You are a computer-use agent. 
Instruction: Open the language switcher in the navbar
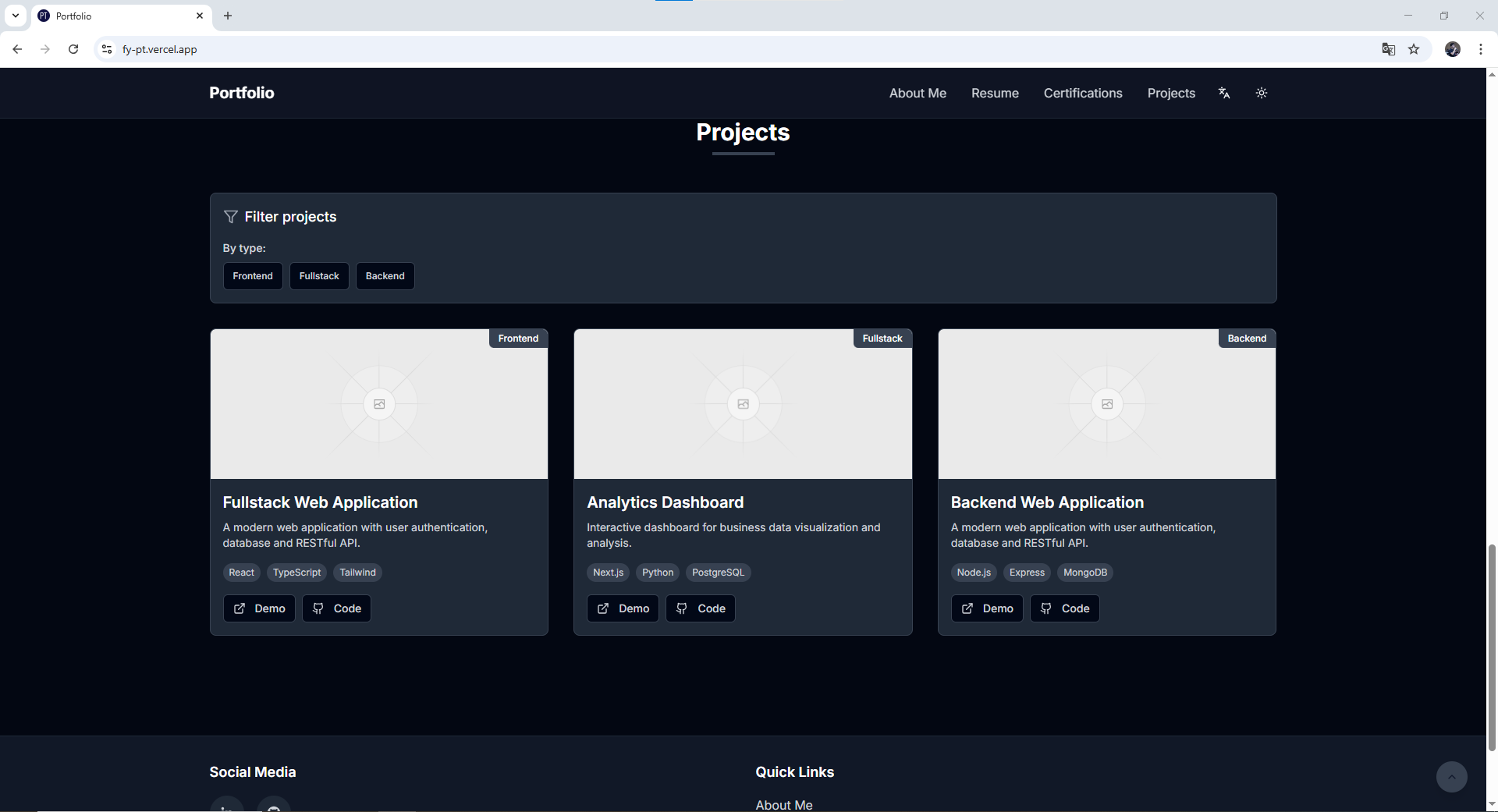(x=1223, y=93)
